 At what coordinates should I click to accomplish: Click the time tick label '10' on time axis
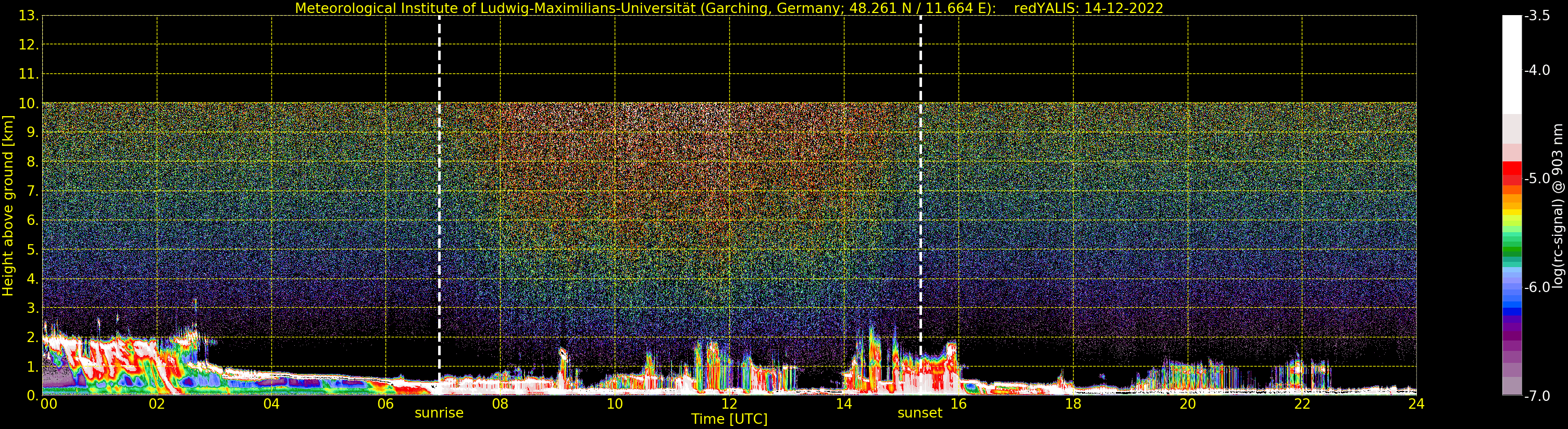615,404
